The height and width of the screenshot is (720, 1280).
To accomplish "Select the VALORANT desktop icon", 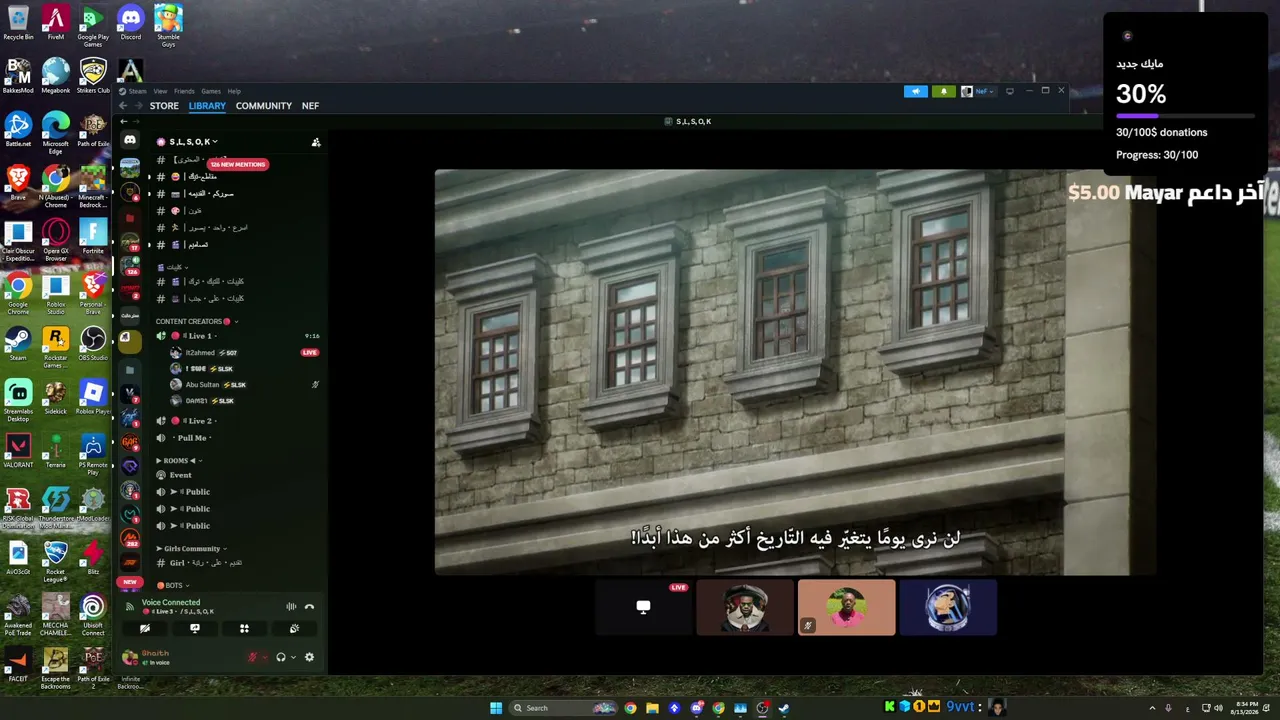I will 18,450.
